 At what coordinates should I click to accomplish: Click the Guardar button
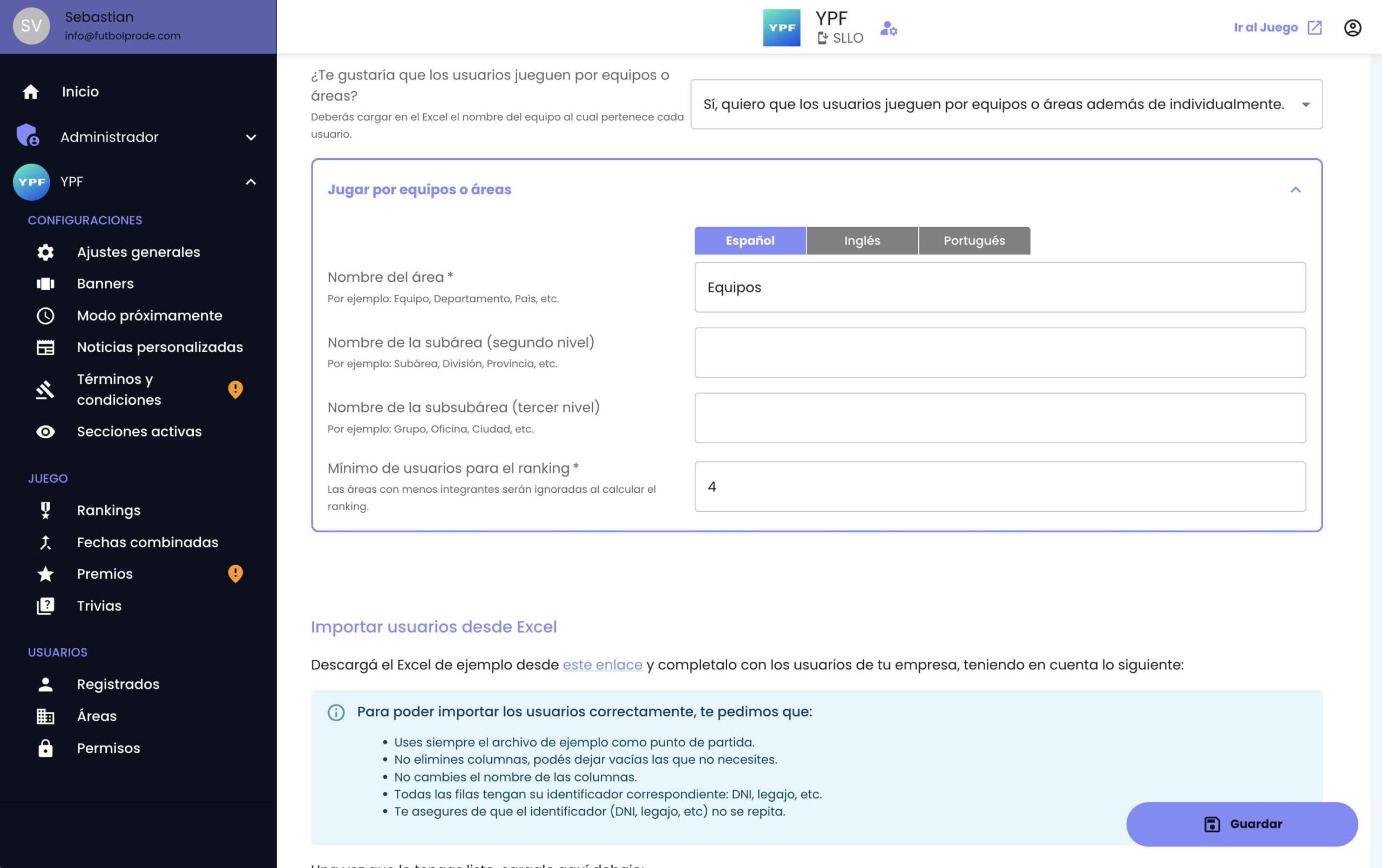click(1242, 824)
